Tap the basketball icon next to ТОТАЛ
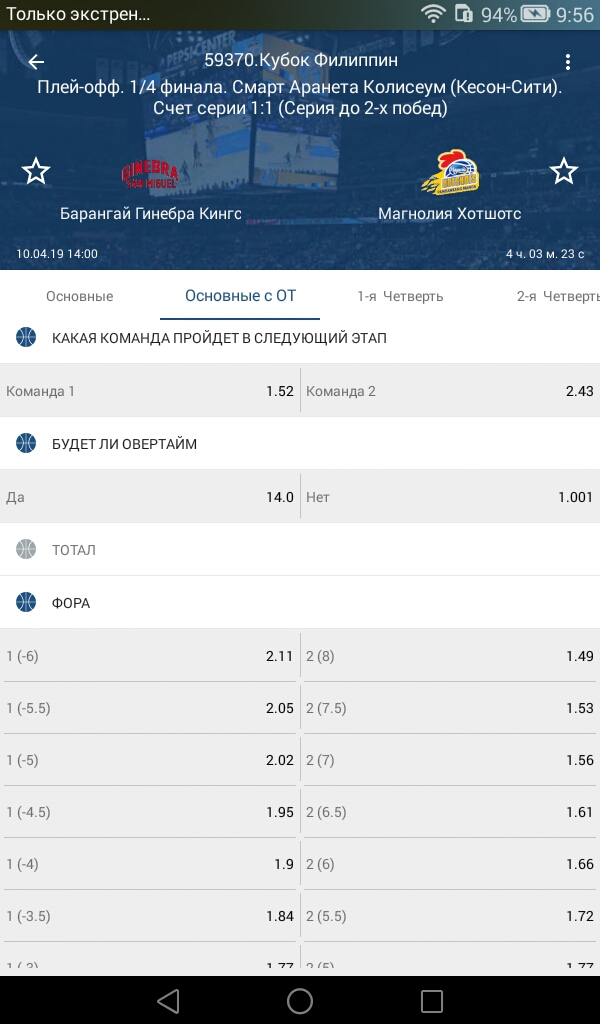 pyautogui.click(x=26, y=549)
